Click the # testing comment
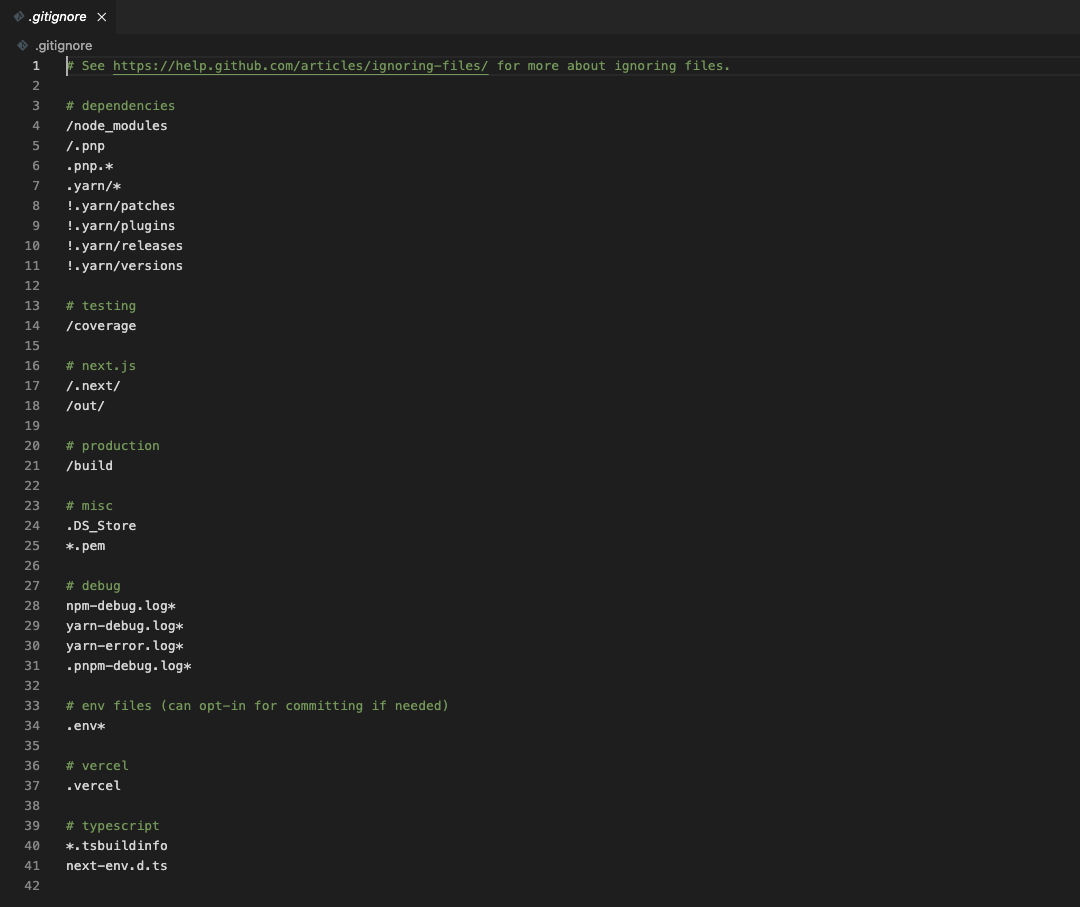 tap(101, 305)
